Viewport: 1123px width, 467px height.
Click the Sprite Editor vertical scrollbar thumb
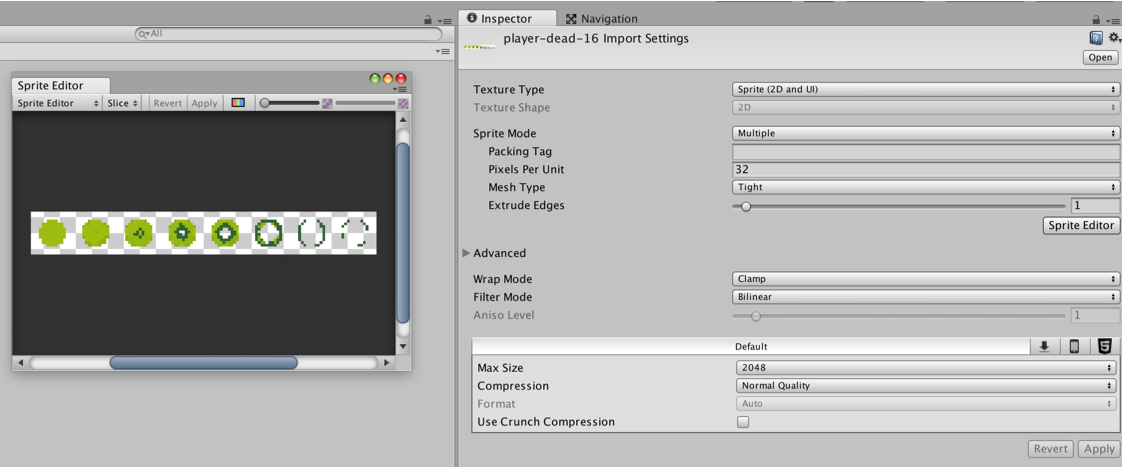pos(403,233)
